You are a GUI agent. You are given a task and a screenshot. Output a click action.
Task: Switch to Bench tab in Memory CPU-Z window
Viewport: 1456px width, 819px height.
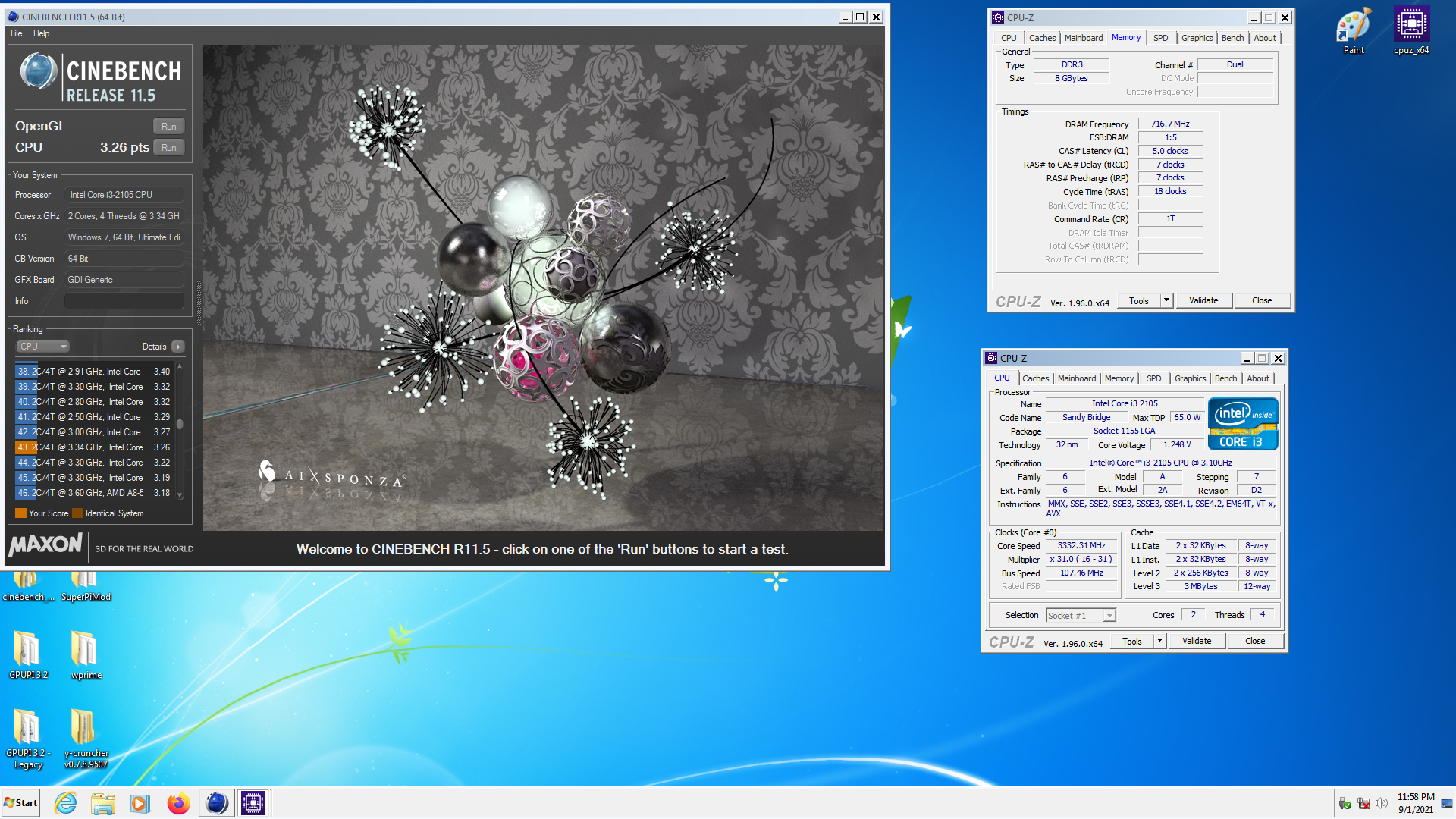point(1232,38)
